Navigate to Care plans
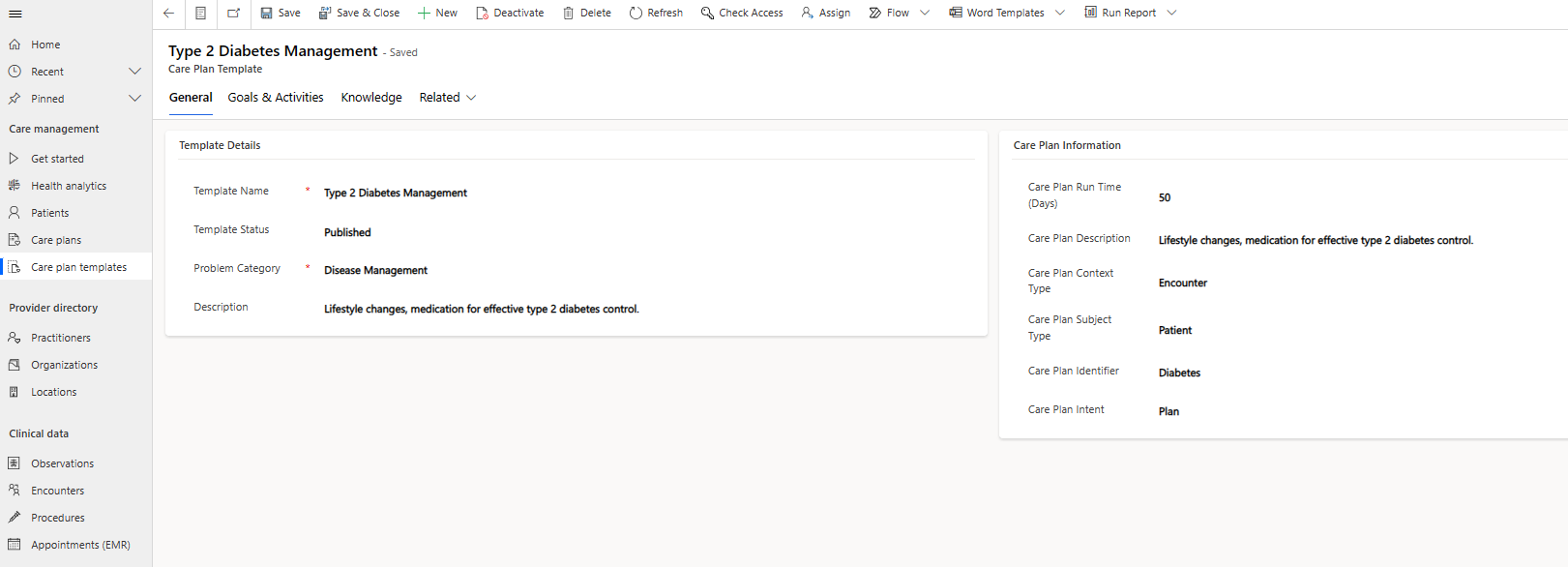 [75, 240]
